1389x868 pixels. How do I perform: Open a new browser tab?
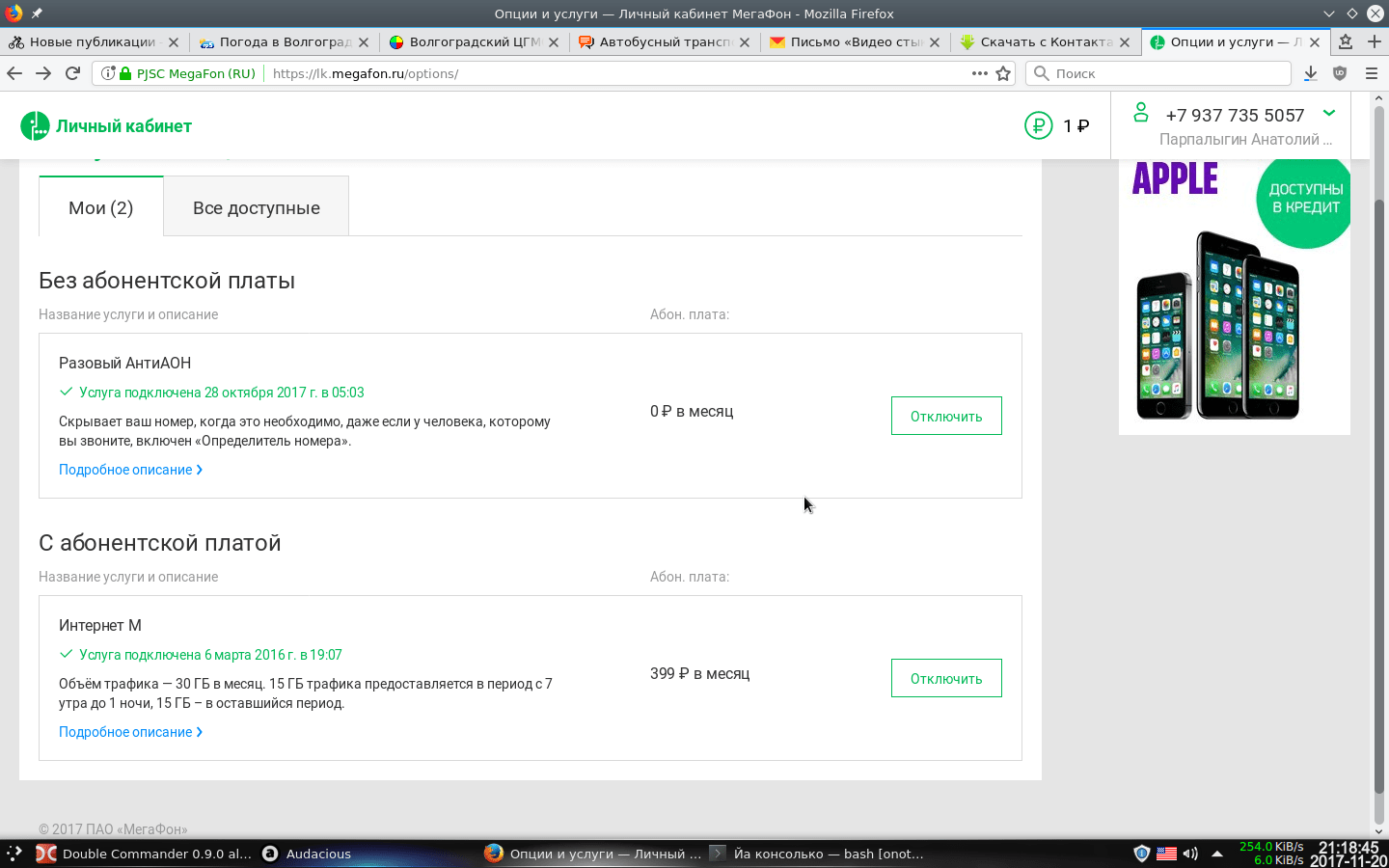tap(1375, 41)
